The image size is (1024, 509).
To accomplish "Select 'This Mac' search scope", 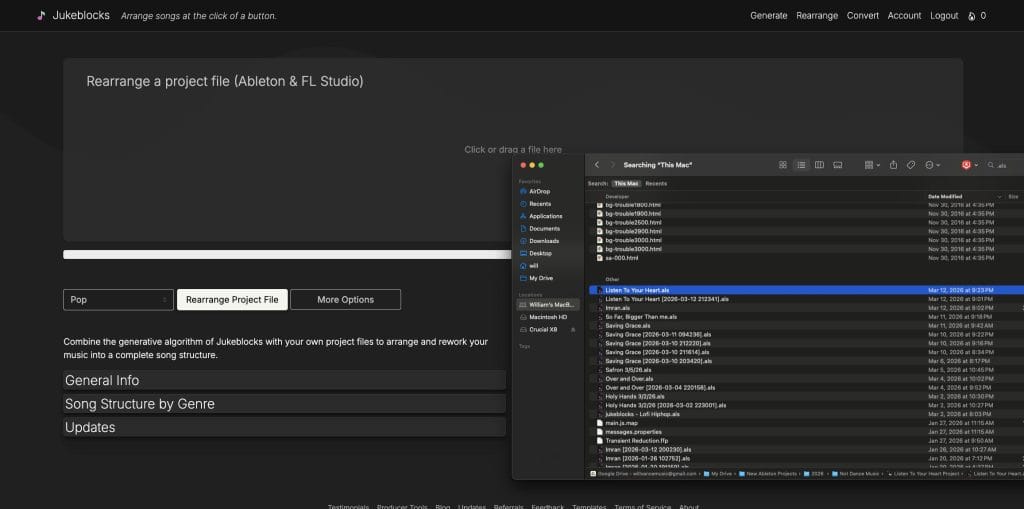I will tap(626, 184).
